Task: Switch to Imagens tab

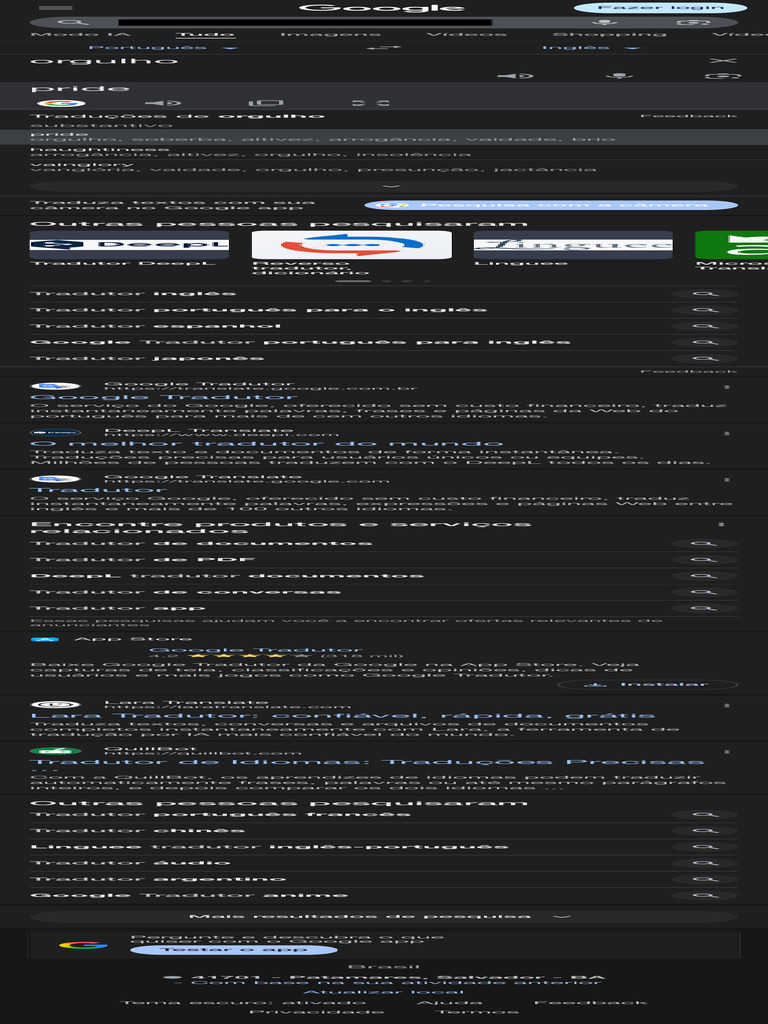Action: (330, 34)
